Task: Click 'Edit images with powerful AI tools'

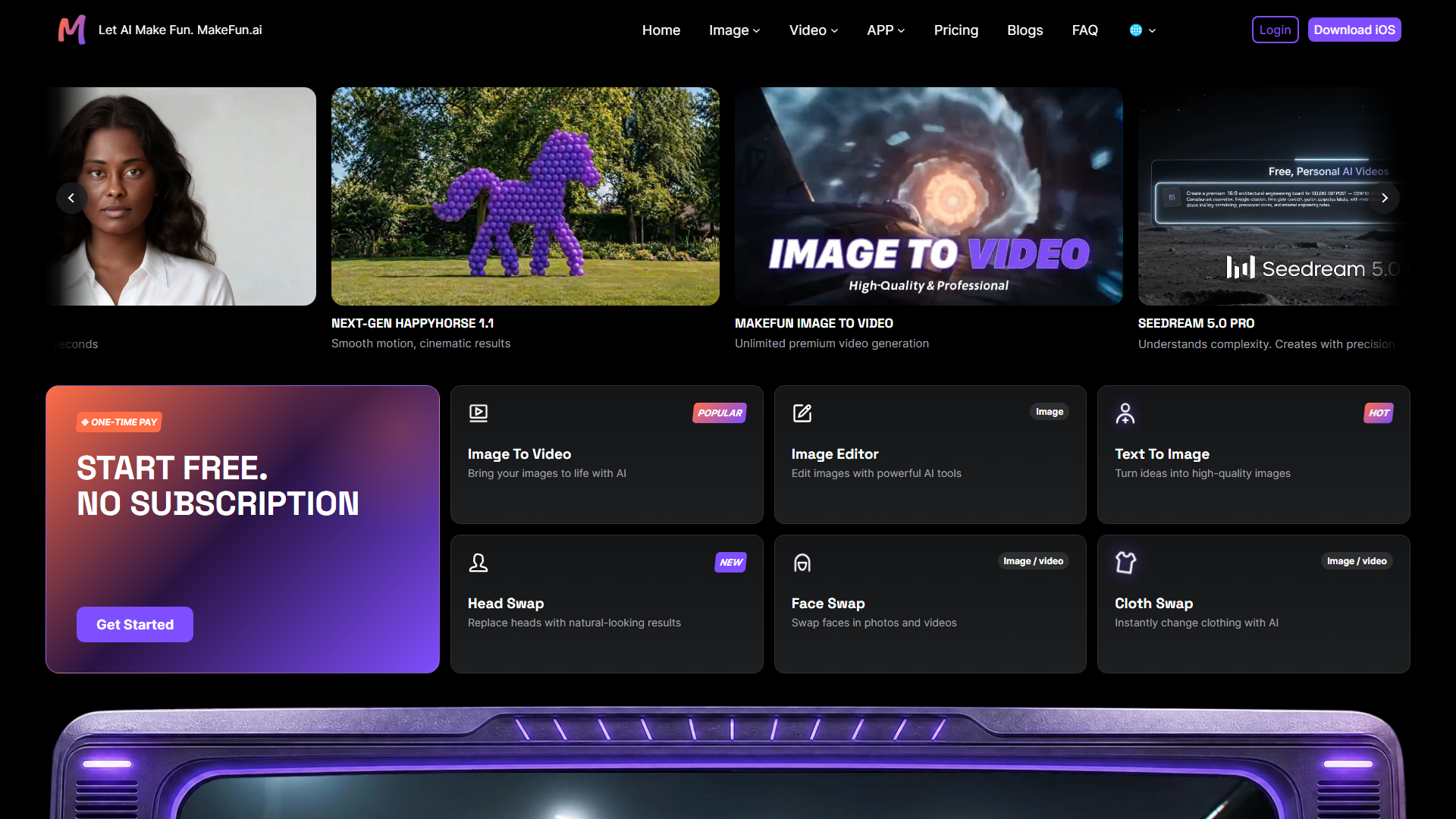Action: pos(876,473)
